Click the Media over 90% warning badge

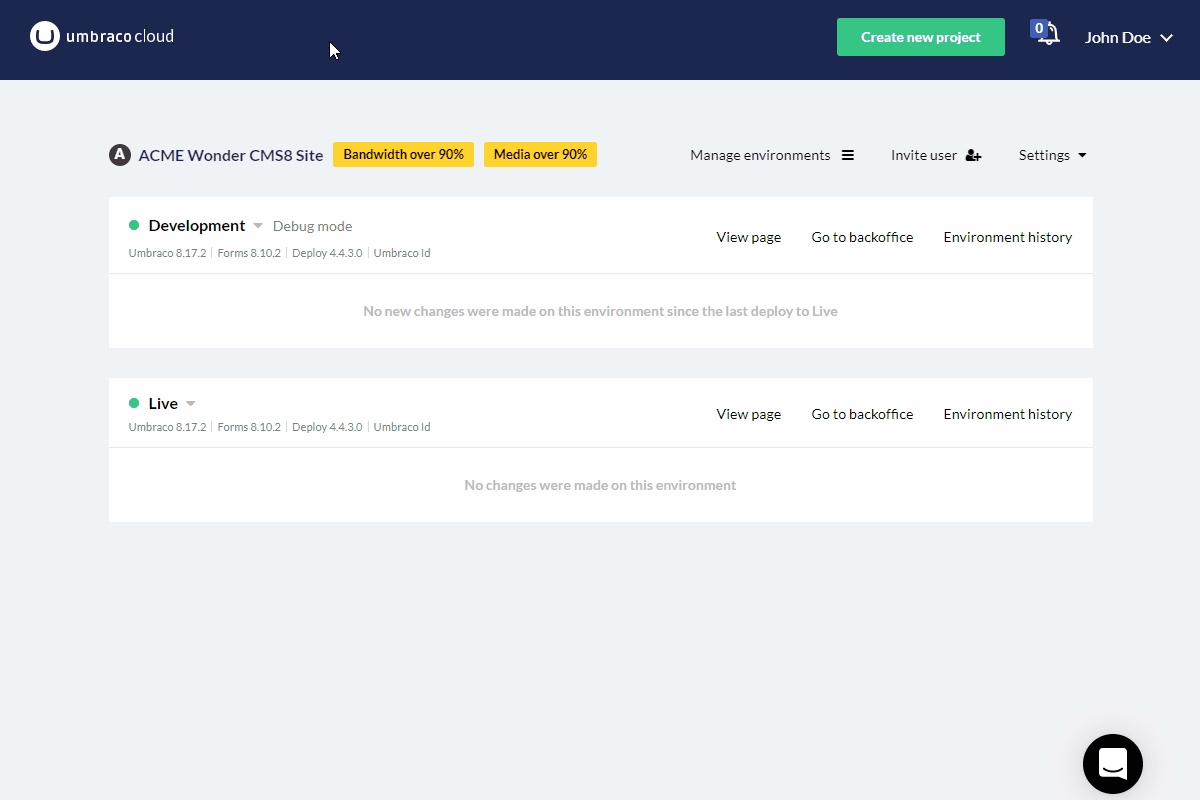[x=540, y=155]
